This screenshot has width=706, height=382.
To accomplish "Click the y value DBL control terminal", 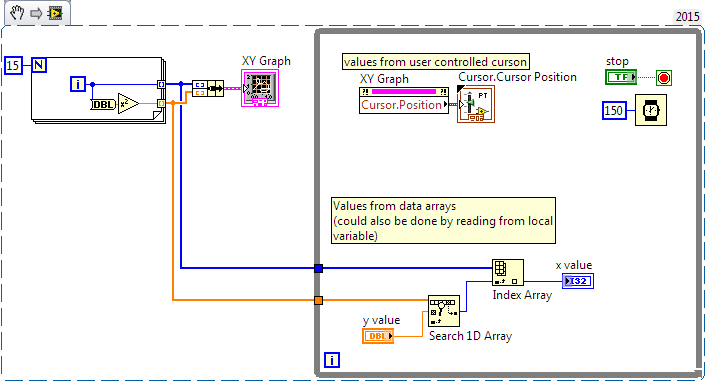I will point(378,336).
